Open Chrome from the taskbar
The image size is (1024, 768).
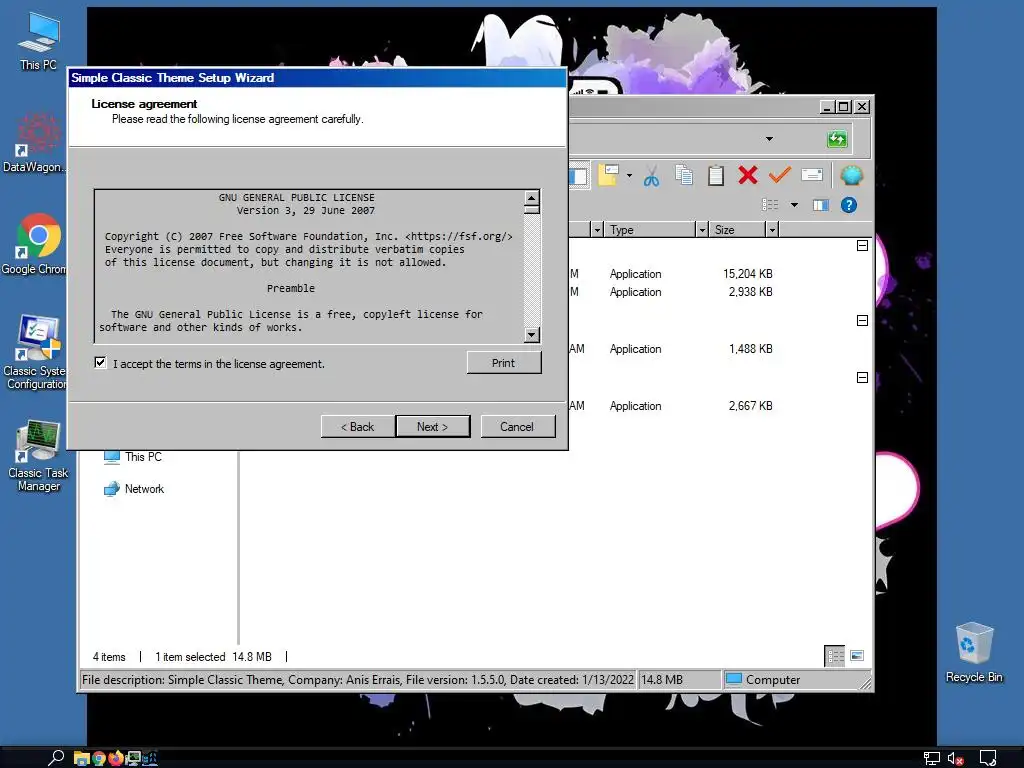coord(99,758)
